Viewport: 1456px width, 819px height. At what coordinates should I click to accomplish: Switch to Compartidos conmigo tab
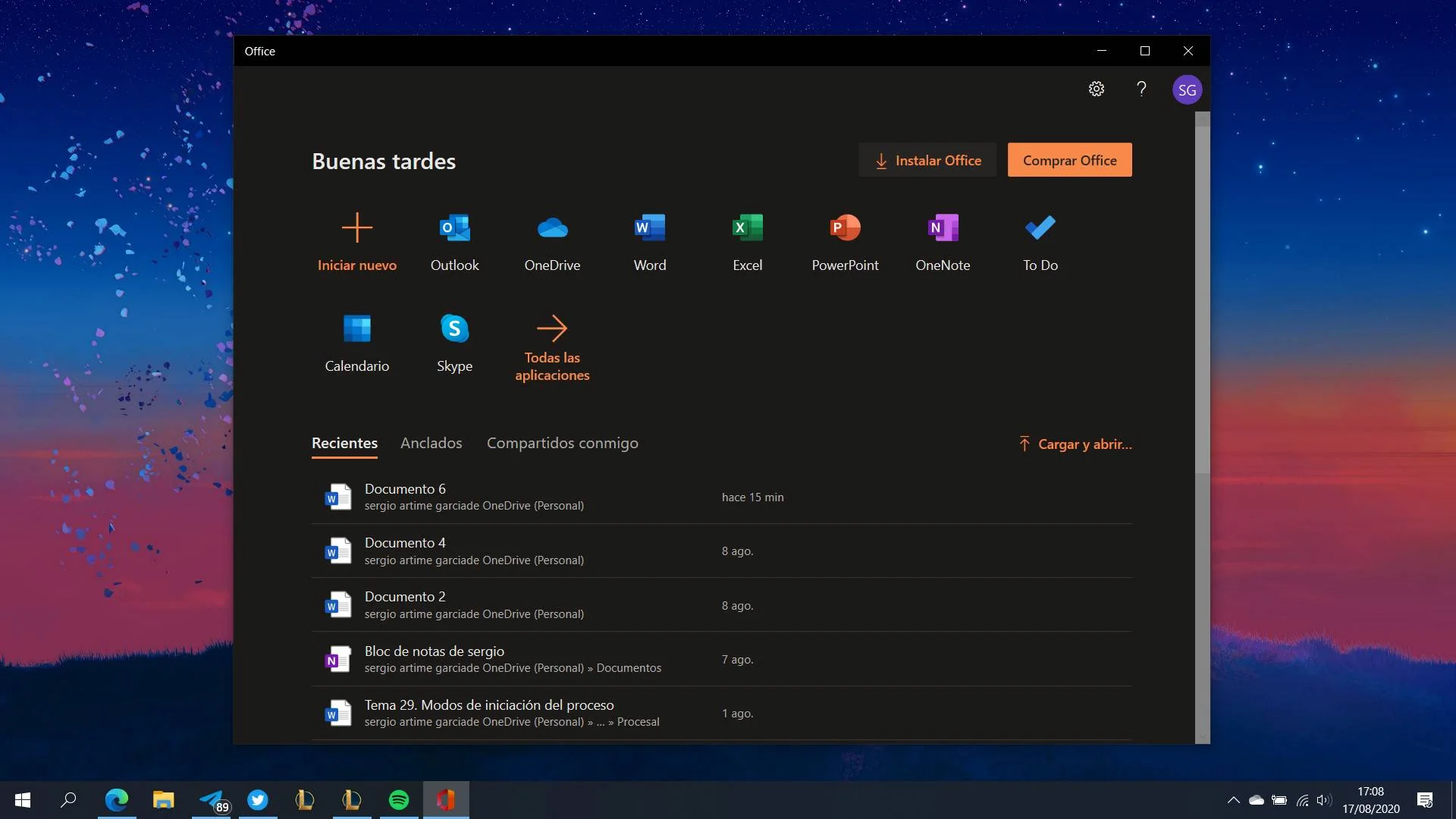(x=562, y=443)
